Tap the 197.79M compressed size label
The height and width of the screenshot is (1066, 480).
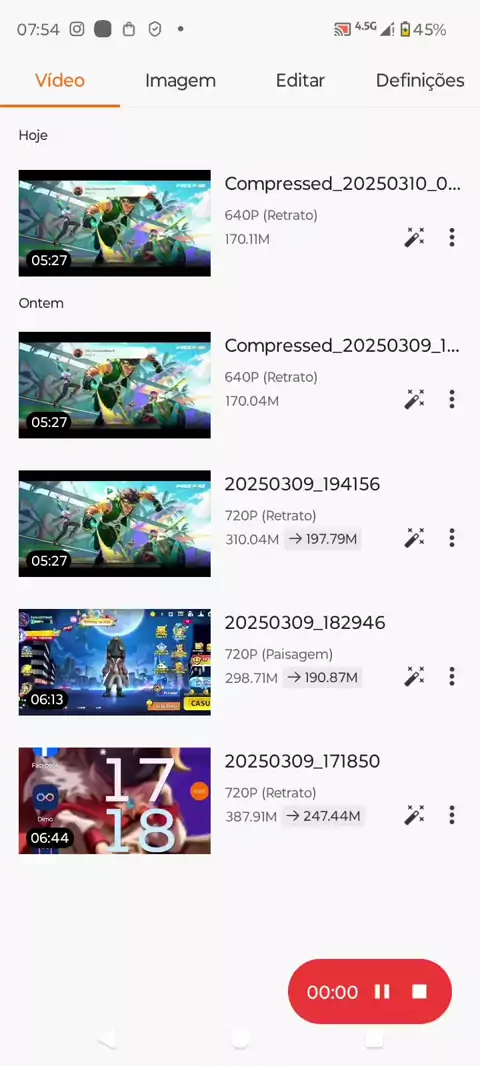[322, 540]
